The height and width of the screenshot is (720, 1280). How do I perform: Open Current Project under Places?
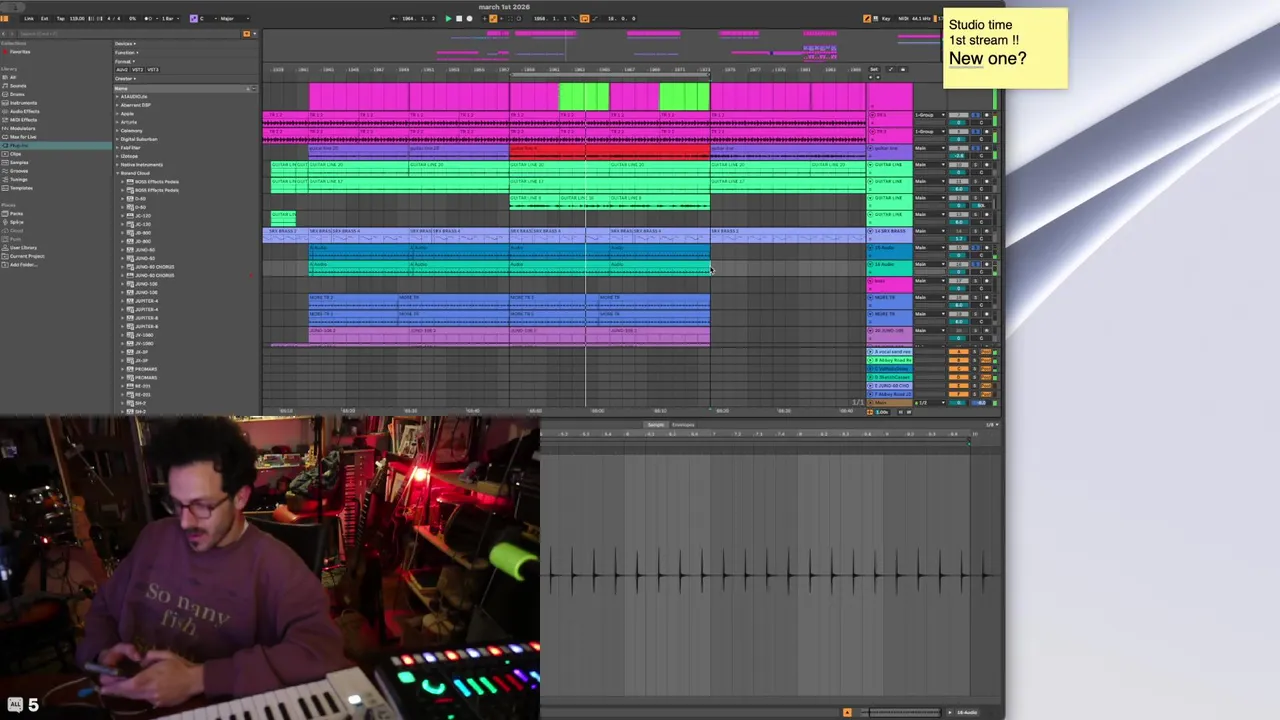26,256
